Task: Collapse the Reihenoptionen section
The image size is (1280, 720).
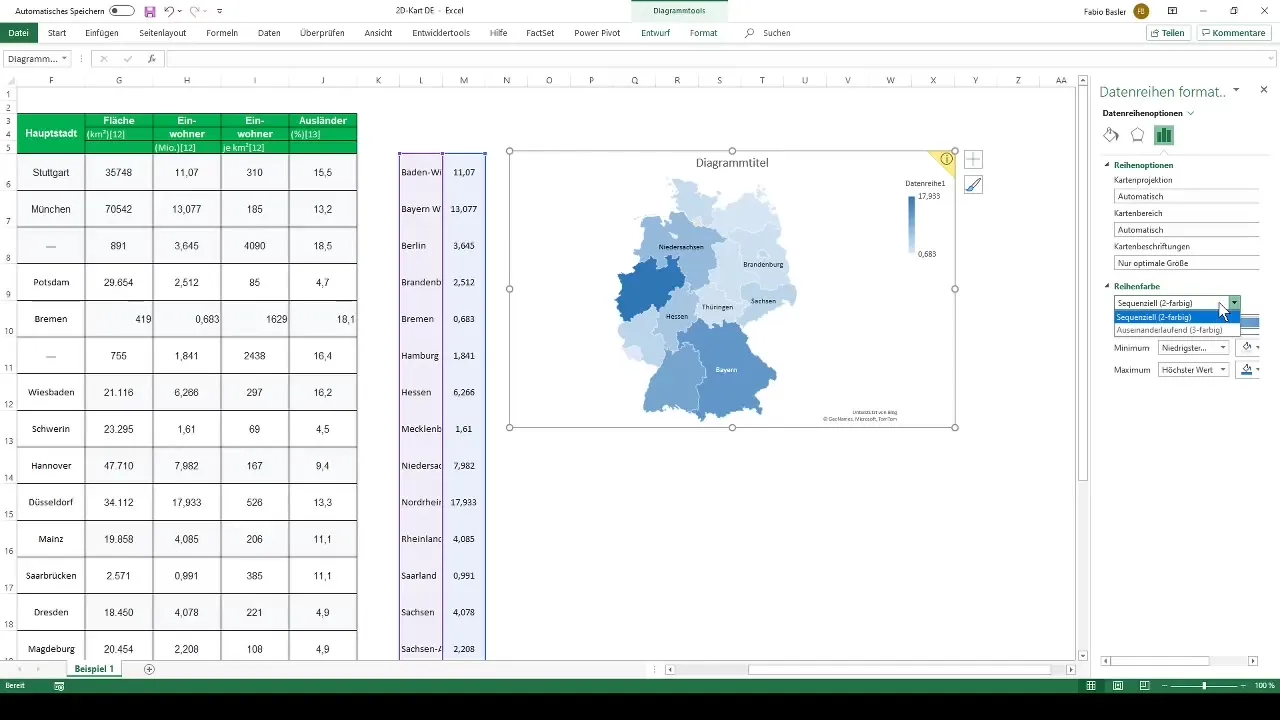Action: pyautogui.click(x=1106, y=165)
